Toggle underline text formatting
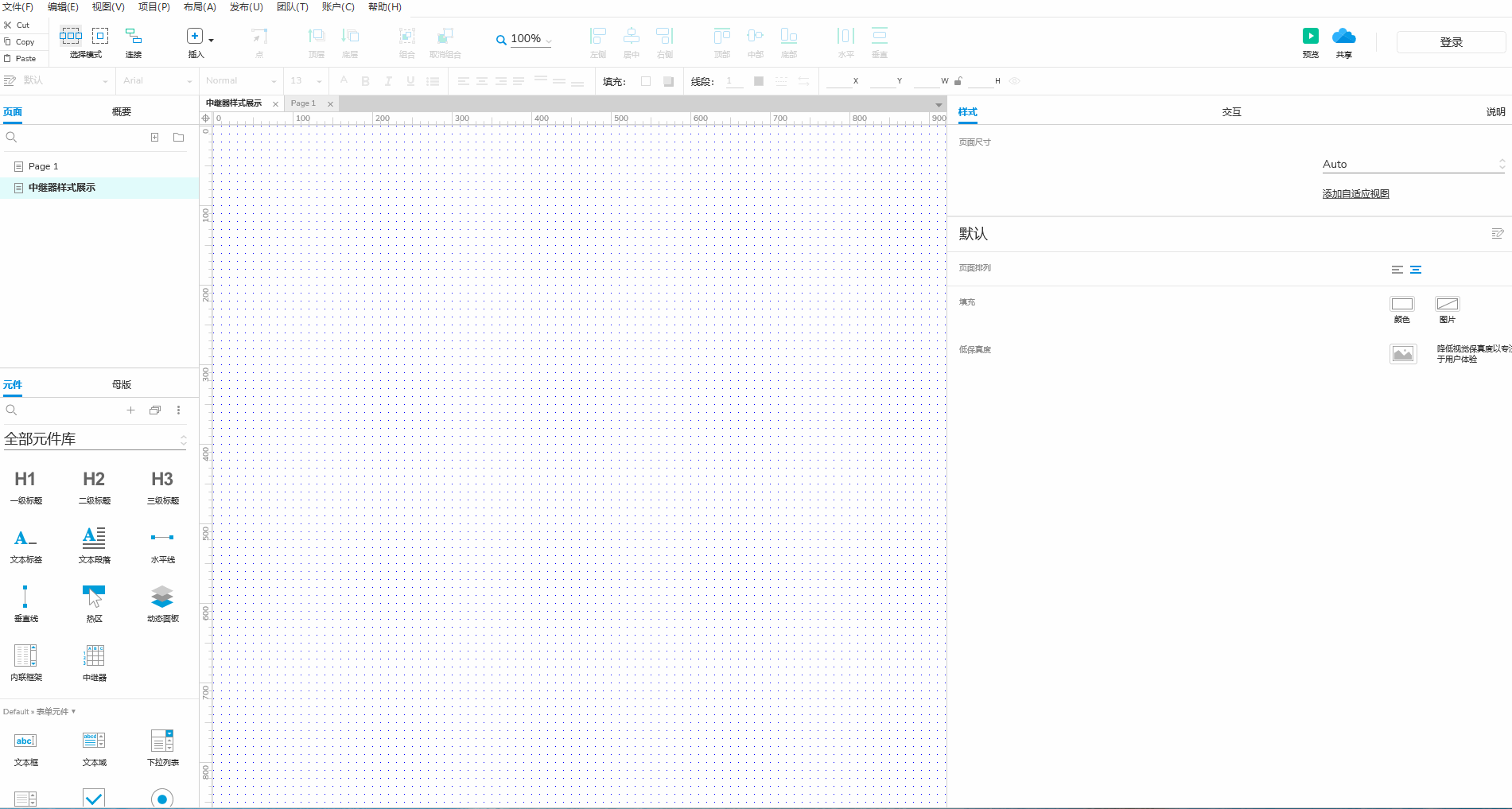The height and width of the screenshot is (809, 1512). click(410, 81)
